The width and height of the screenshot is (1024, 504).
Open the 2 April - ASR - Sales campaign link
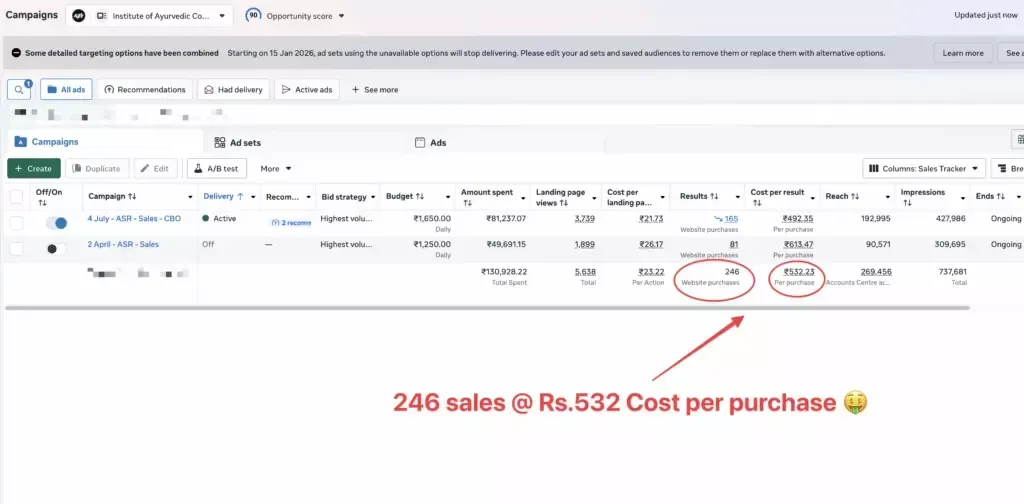pos(123,244)
